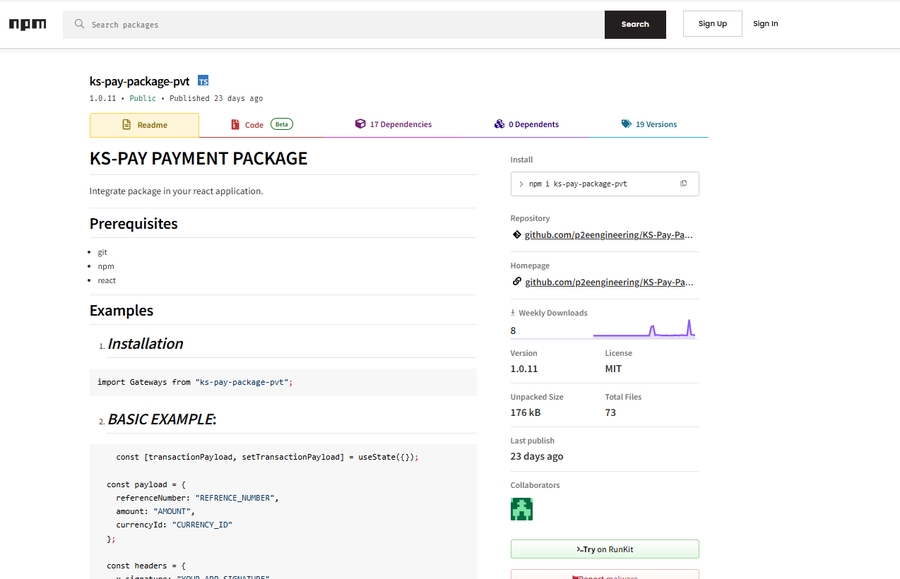The width and height of the screenshot is (900, 579).
Task: Open the GitHub repository link
Action: pos(608,235)
